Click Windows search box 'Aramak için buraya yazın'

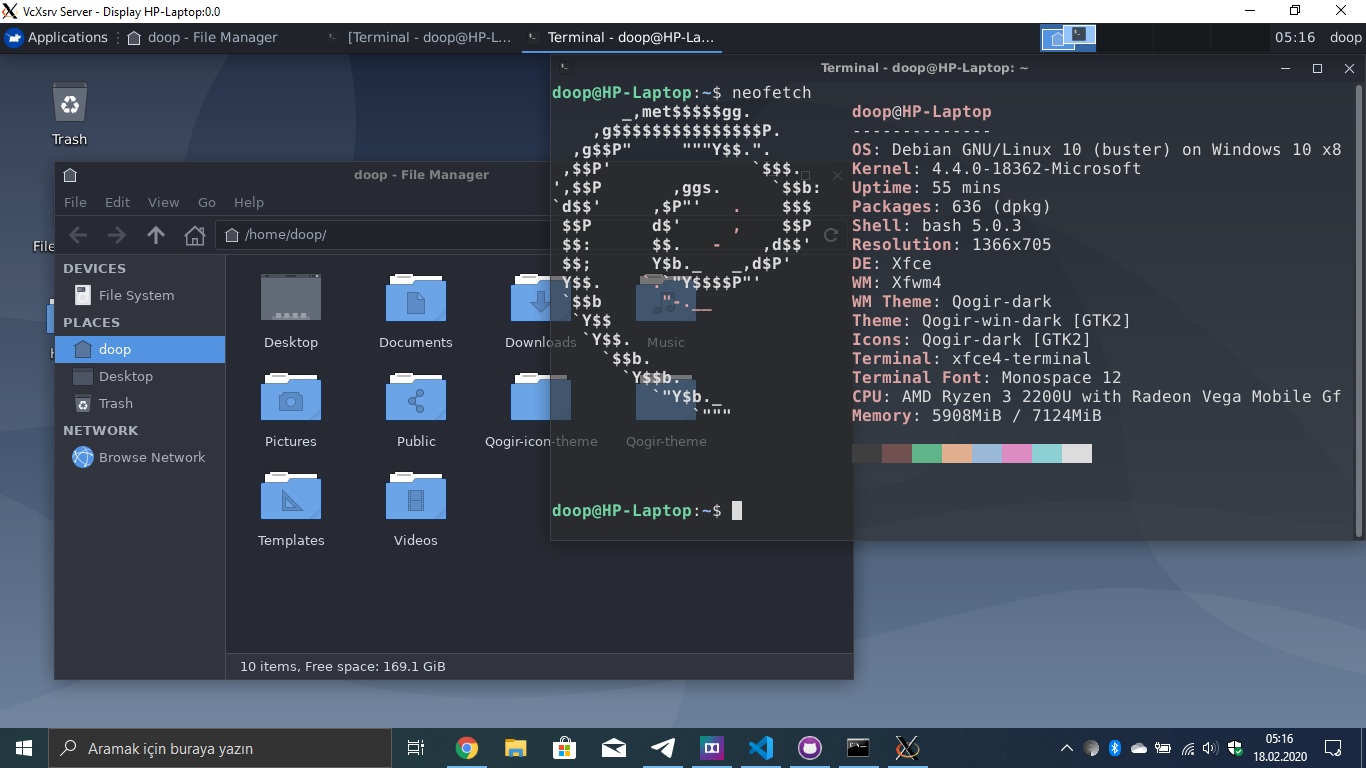[220, 748]
